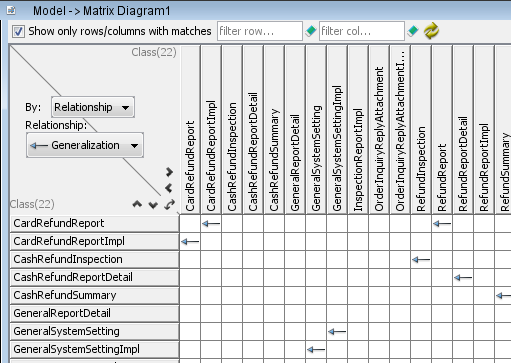Screen dimensions: 511x363
Task: Select the GeneralReportDetail row header
Action: (x=95, y=313)
